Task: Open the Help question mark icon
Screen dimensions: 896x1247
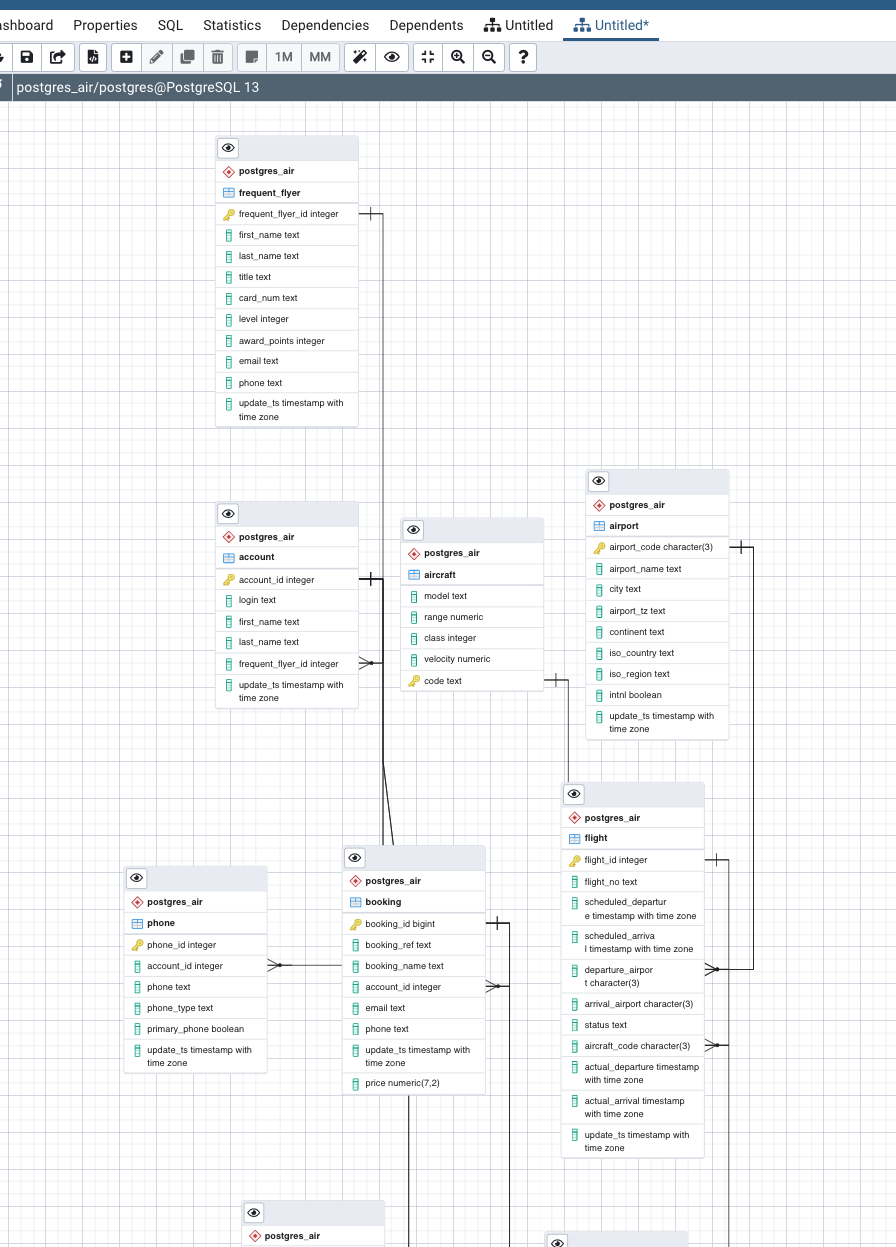Action: [x=523, y=57]
